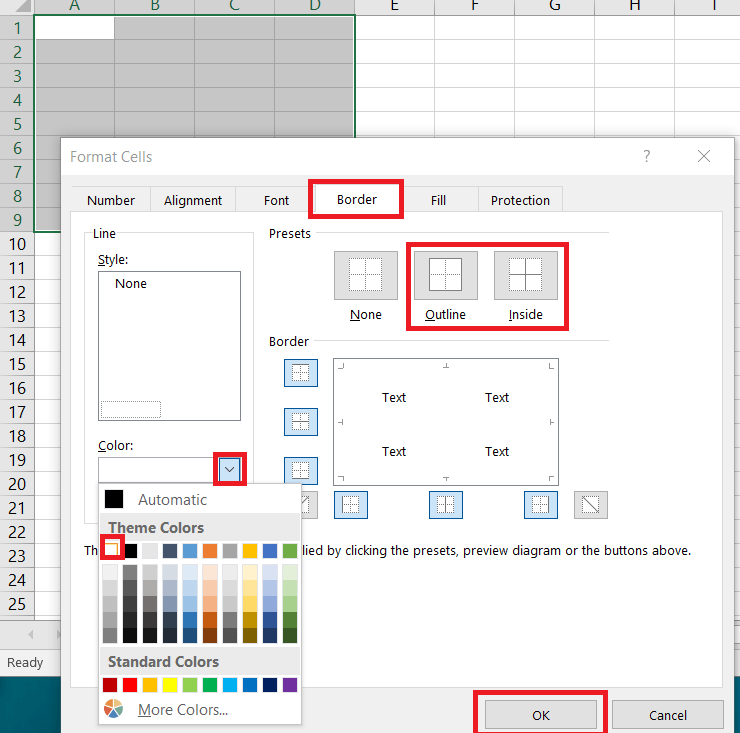Pick the gold theme color swatch

click(x=250, y=550)
